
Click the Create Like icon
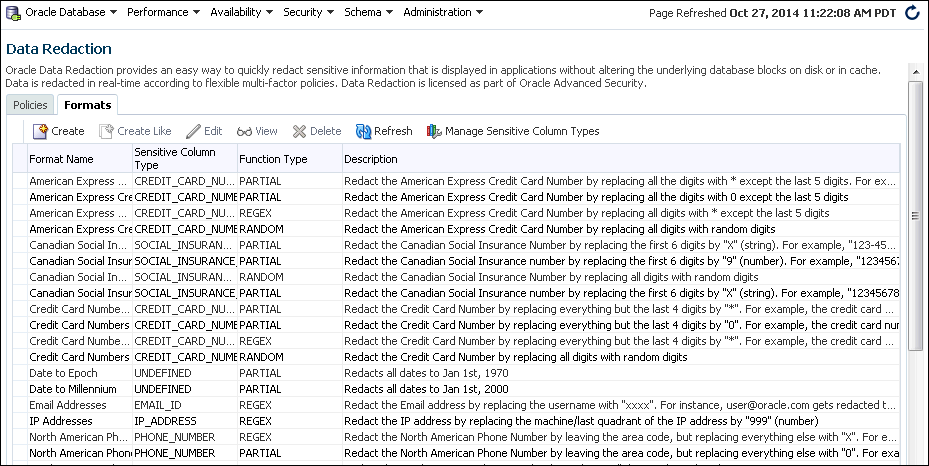106,131
